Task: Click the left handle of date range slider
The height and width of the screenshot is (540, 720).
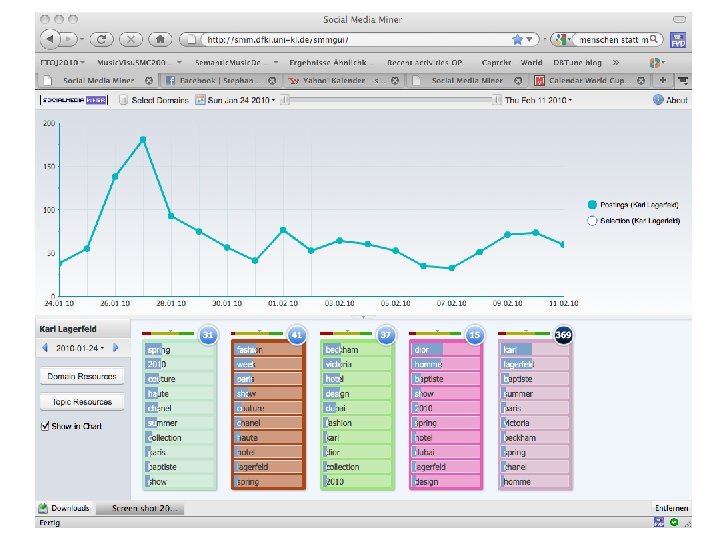Action: click(285, 100)
